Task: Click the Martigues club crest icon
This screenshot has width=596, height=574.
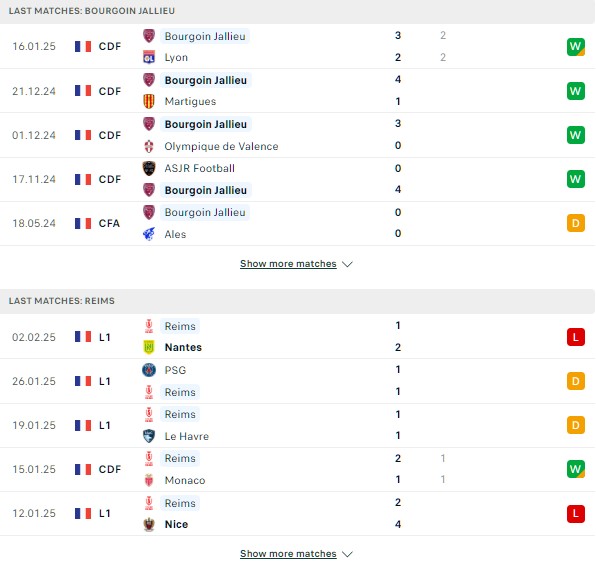Action: (149, 101)
